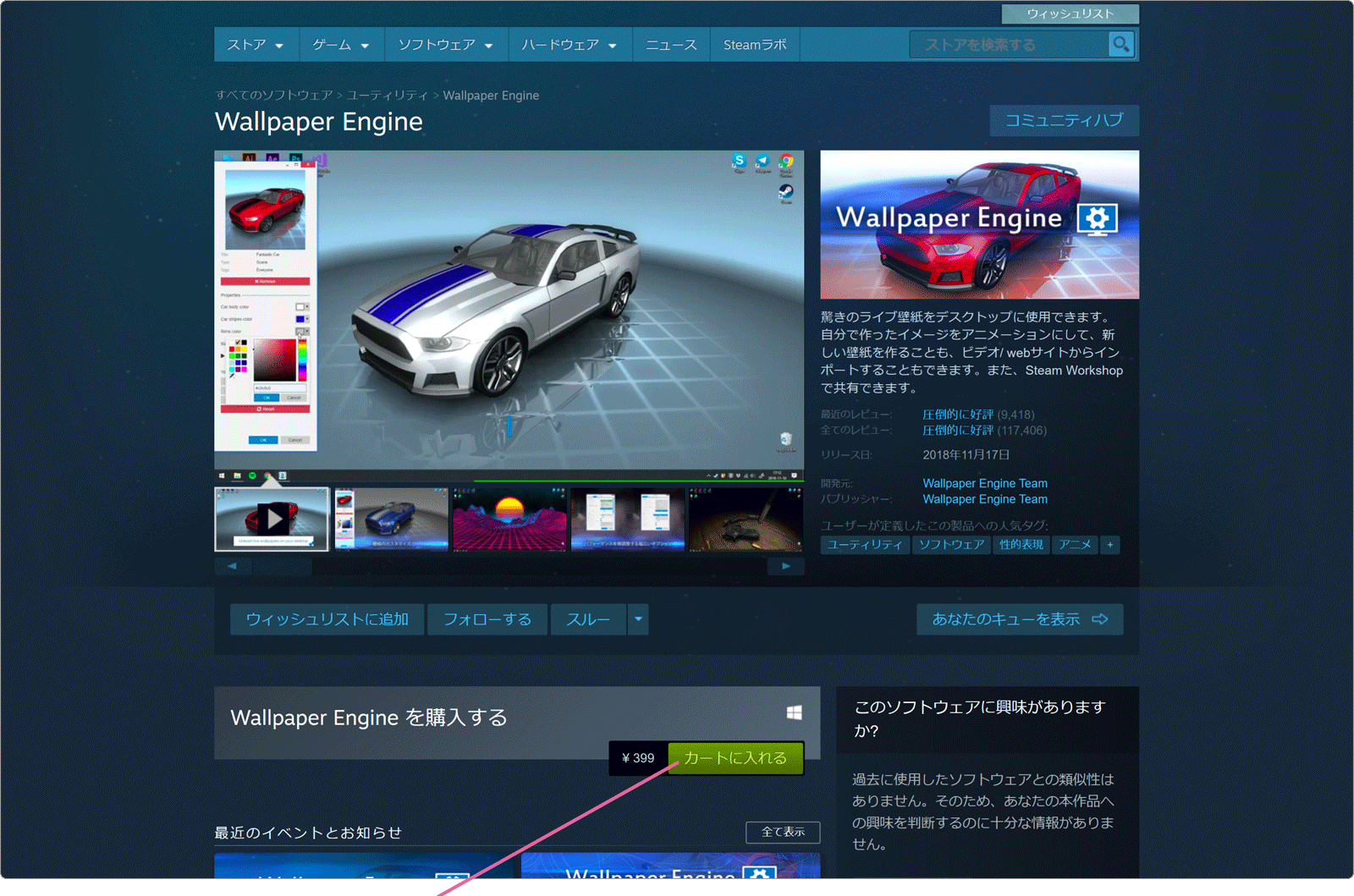
Task: Open the ストア dropdown menu
Action: pyautogui.click(x=256, y=45)
